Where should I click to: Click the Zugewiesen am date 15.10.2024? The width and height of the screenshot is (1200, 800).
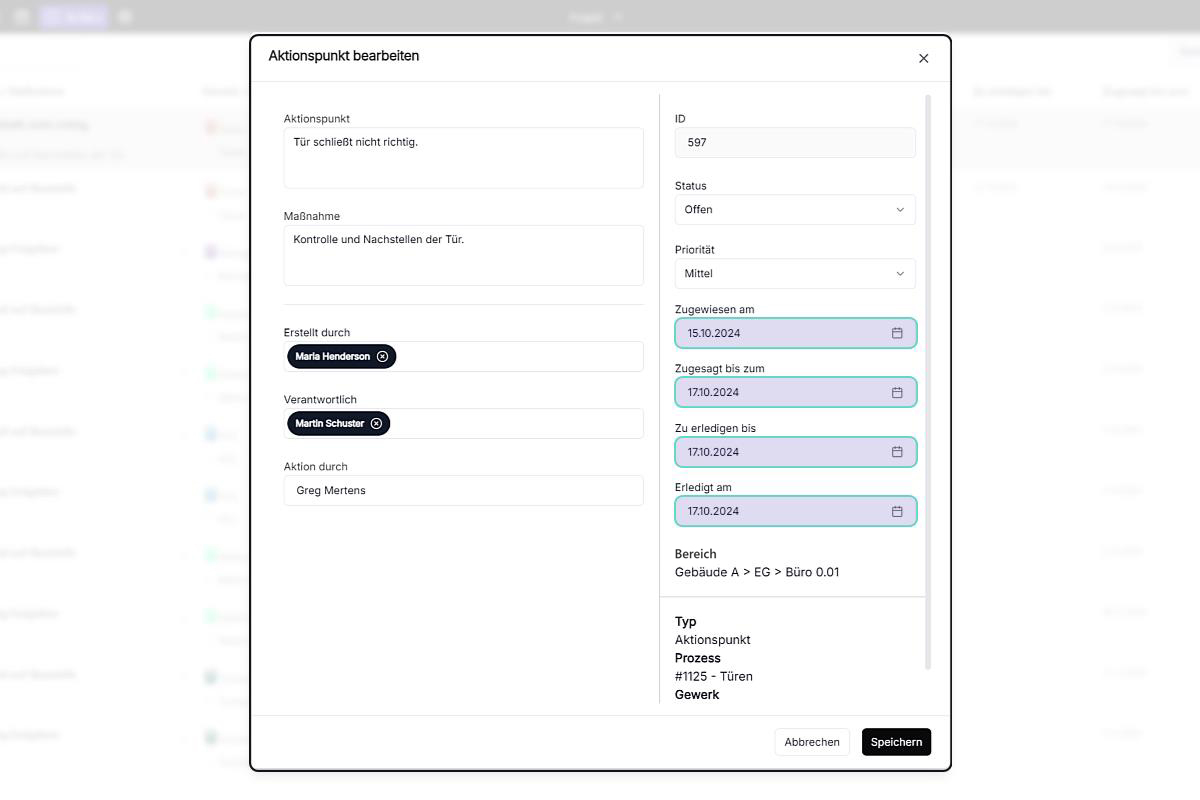(x=714, y=333)
